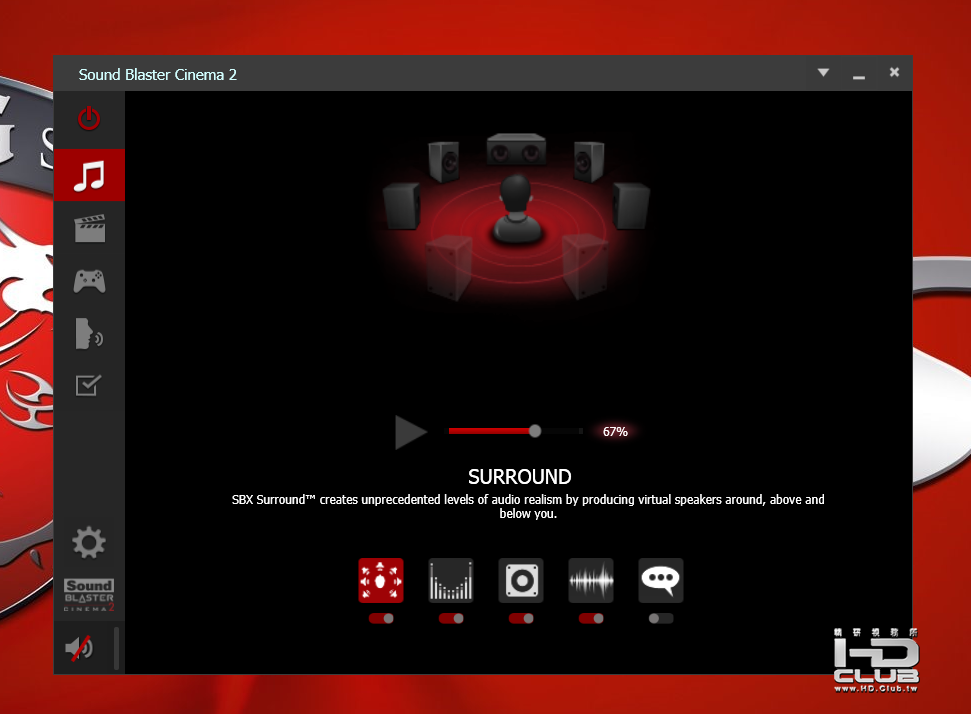Select the Crystalizer equalizer bars icon

pos(451,580)
